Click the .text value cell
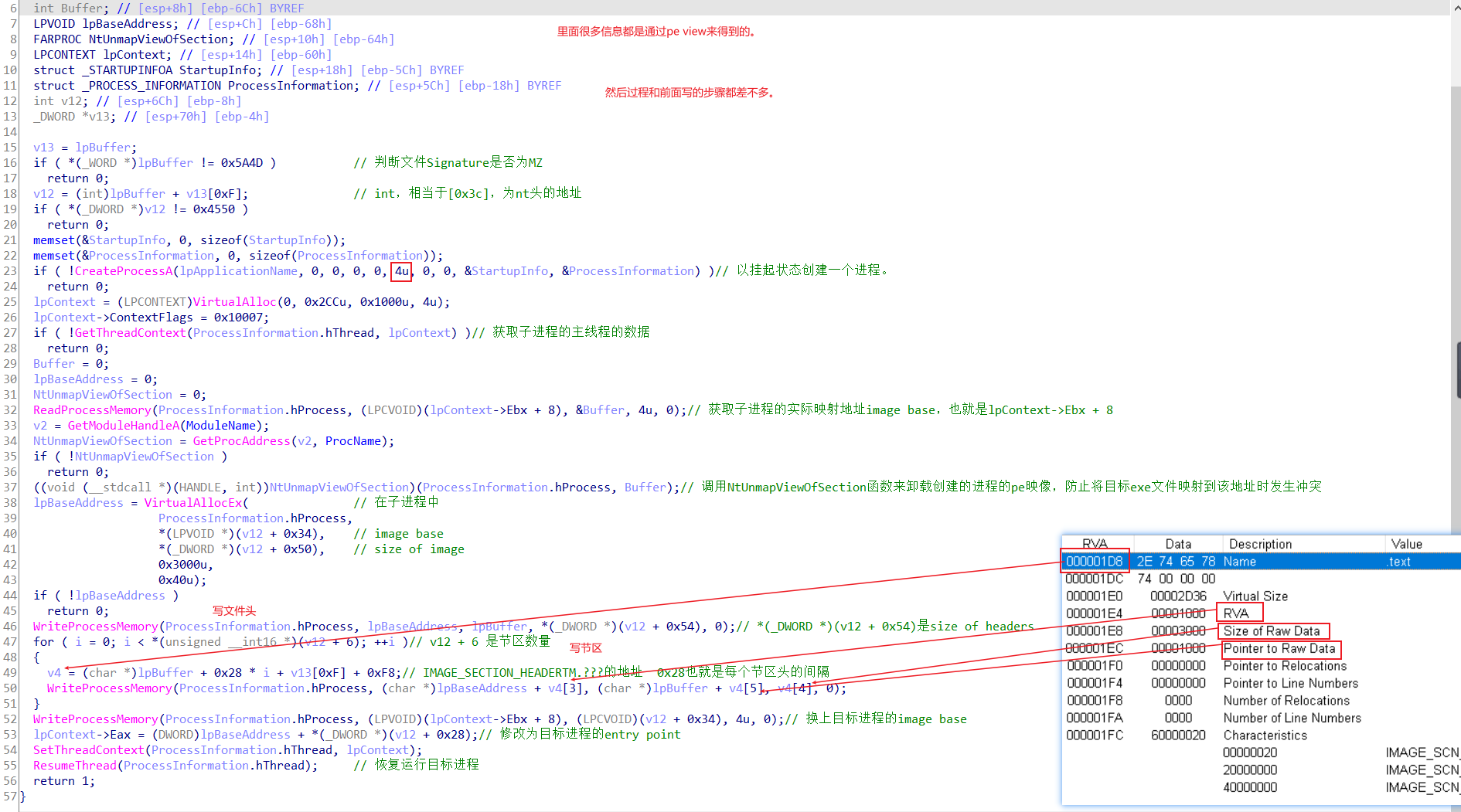This screenshot has width=1461, height=812. [1399, 562]
